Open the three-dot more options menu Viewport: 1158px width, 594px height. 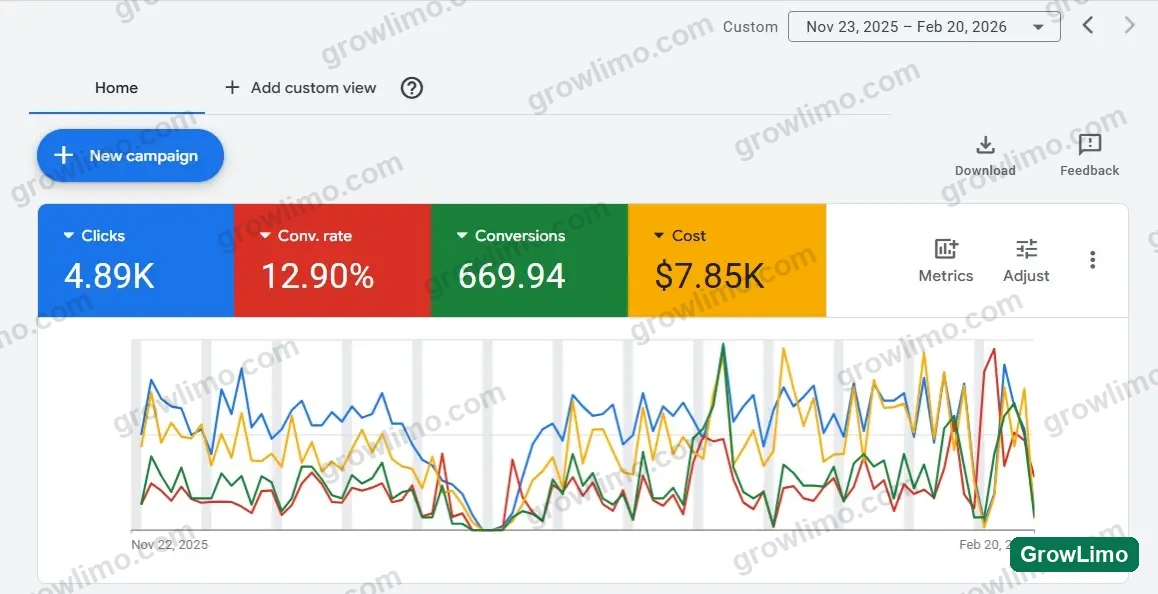pyautogui.click(x=1092, y=260)
